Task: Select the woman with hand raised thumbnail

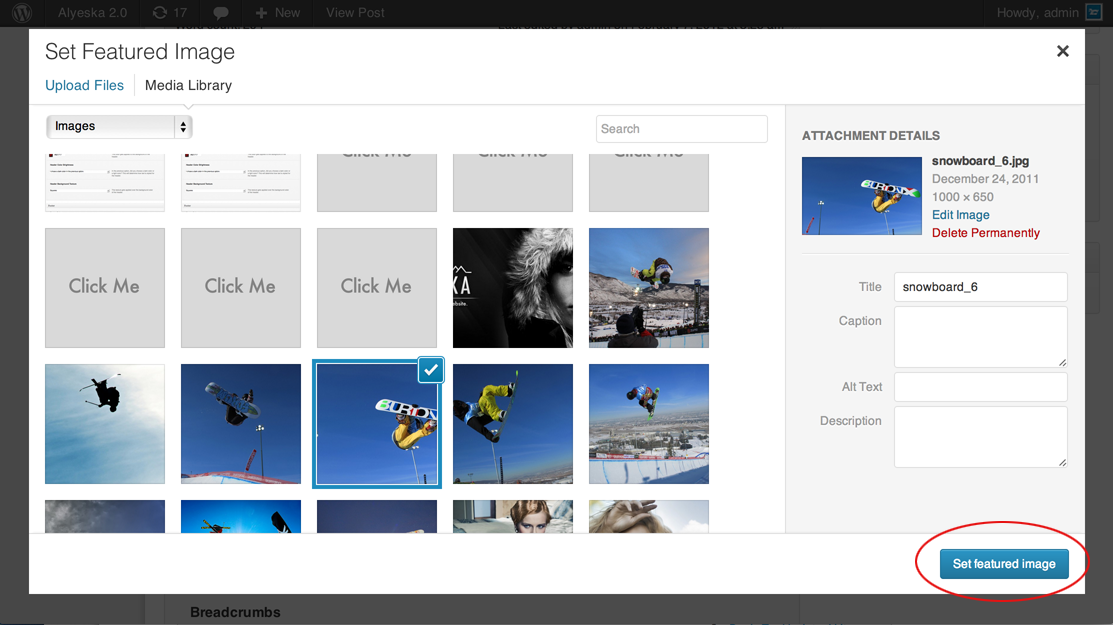Action: (x=649, y=516)
